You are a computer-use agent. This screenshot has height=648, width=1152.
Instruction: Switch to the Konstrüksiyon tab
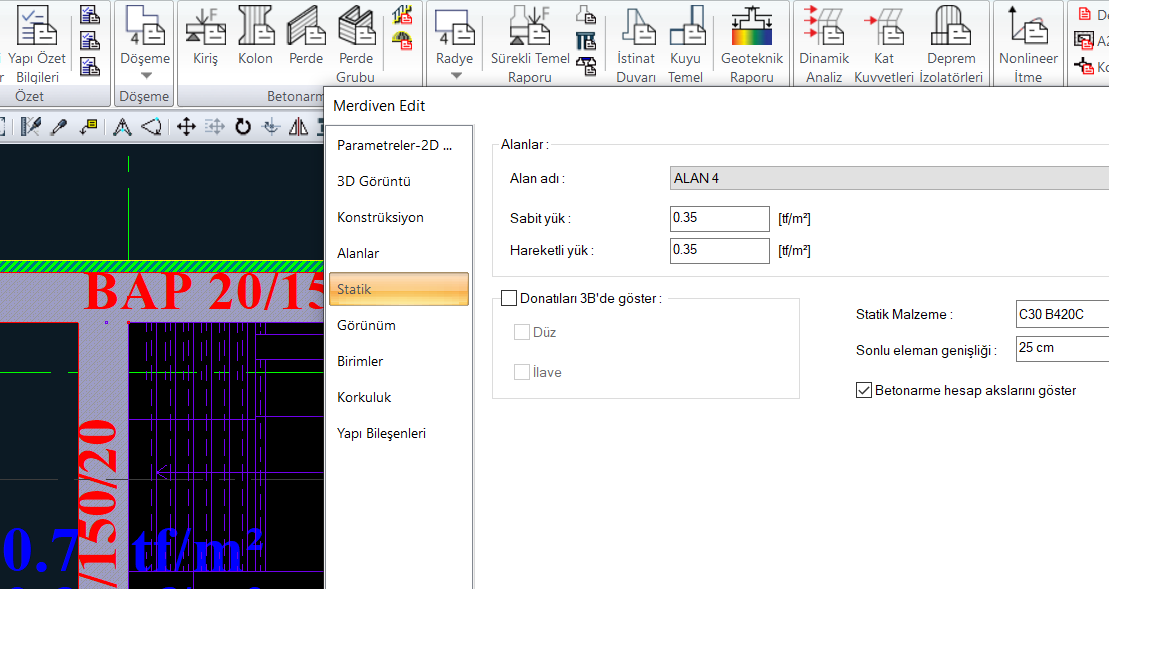380,217
